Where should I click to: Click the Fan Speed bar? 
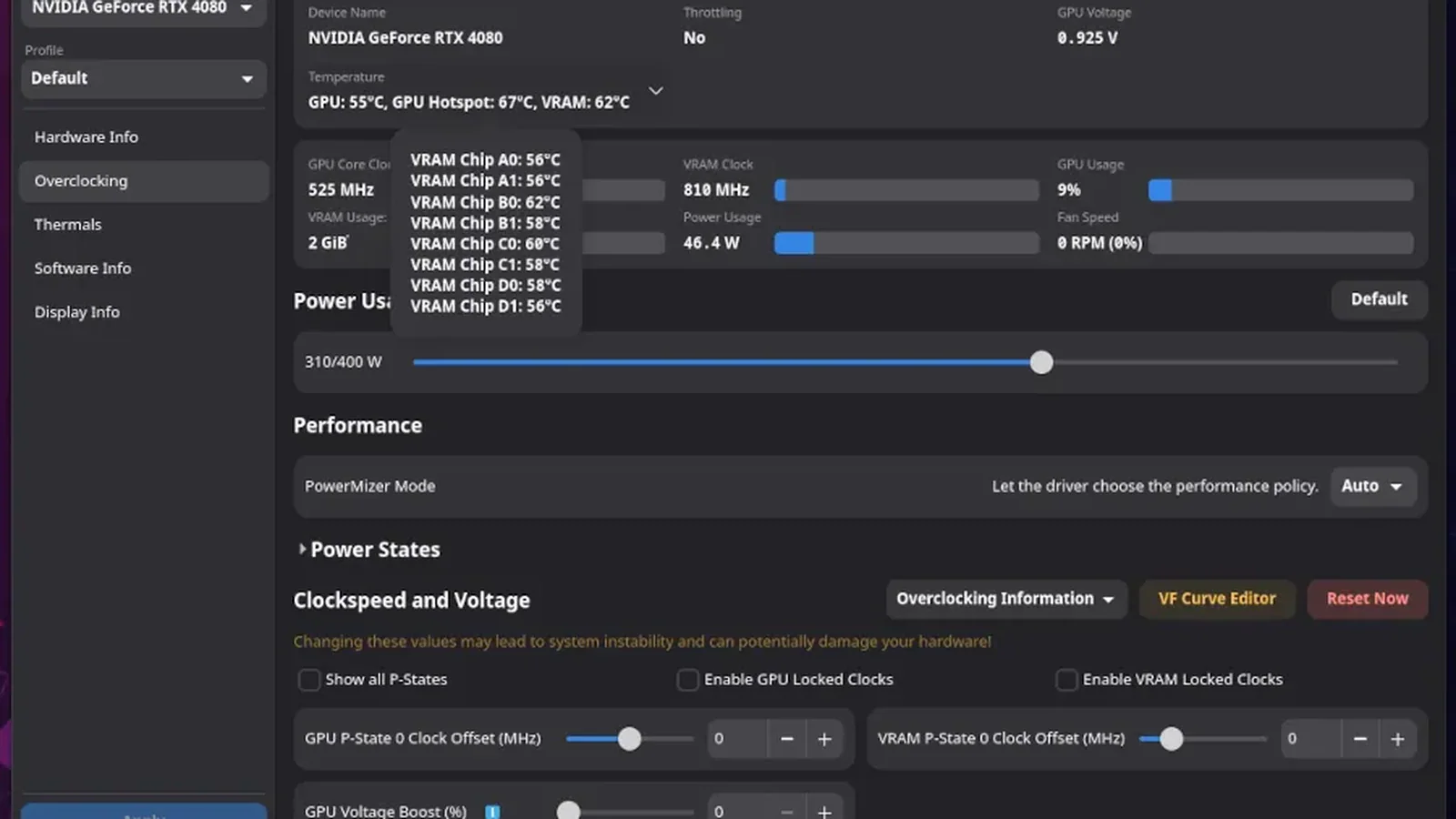[1280, 243]
